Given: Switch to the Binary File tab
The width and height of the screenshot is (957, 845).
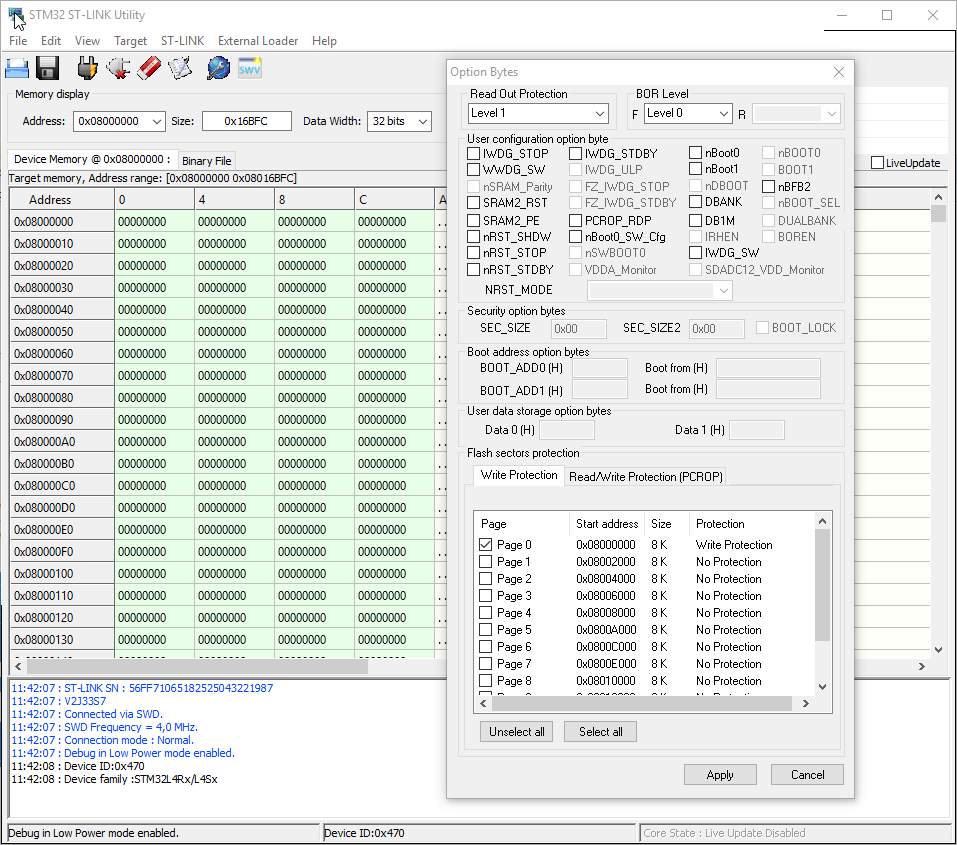Looking at the screenshot, I should pyautogui.click(x=207, y=161).
